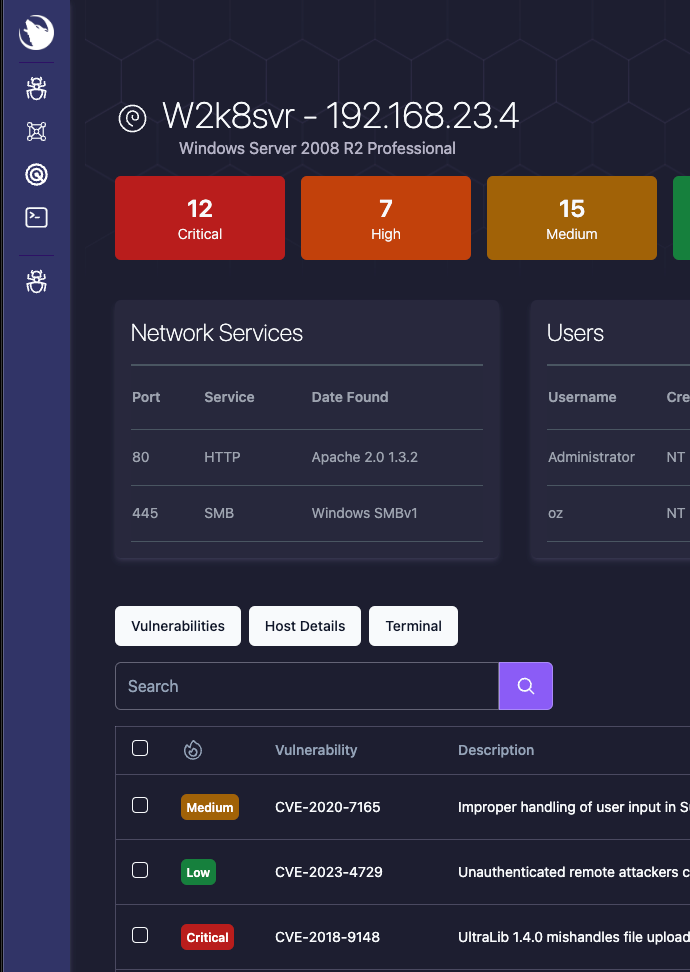Focus the Search input field

tap(307, 686)
